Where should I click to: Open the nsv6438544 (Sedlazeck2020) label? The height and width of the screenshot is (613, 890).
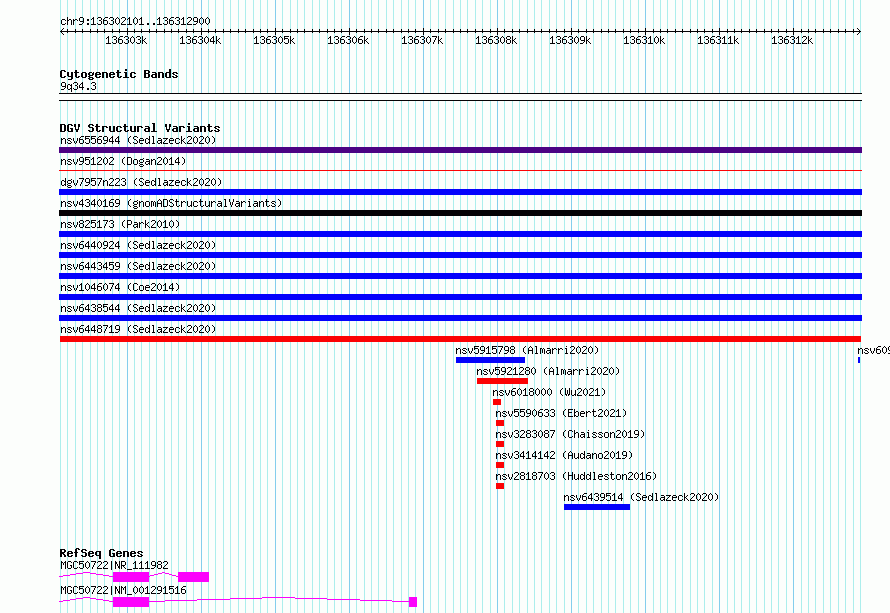point(138,308)
